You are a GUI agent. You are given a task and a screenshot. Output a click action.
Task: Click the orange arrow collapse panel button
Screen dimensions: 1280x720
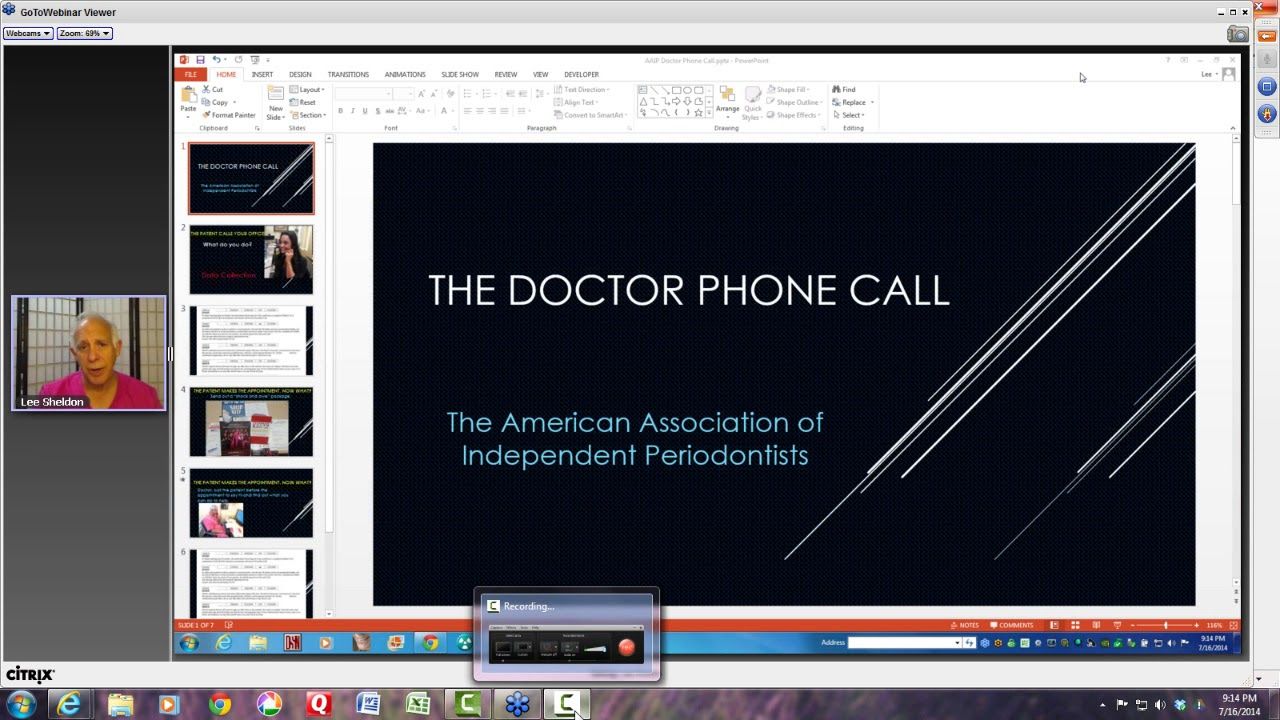click(1267, 36)
